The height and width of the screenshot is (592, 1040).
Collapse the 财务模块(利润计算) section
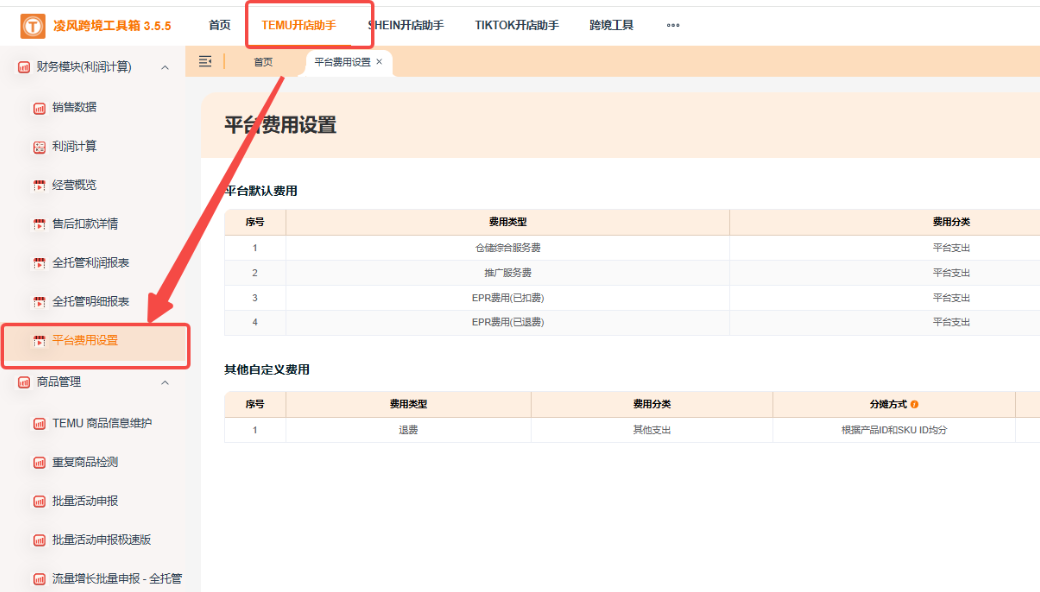tap(165, 68)
